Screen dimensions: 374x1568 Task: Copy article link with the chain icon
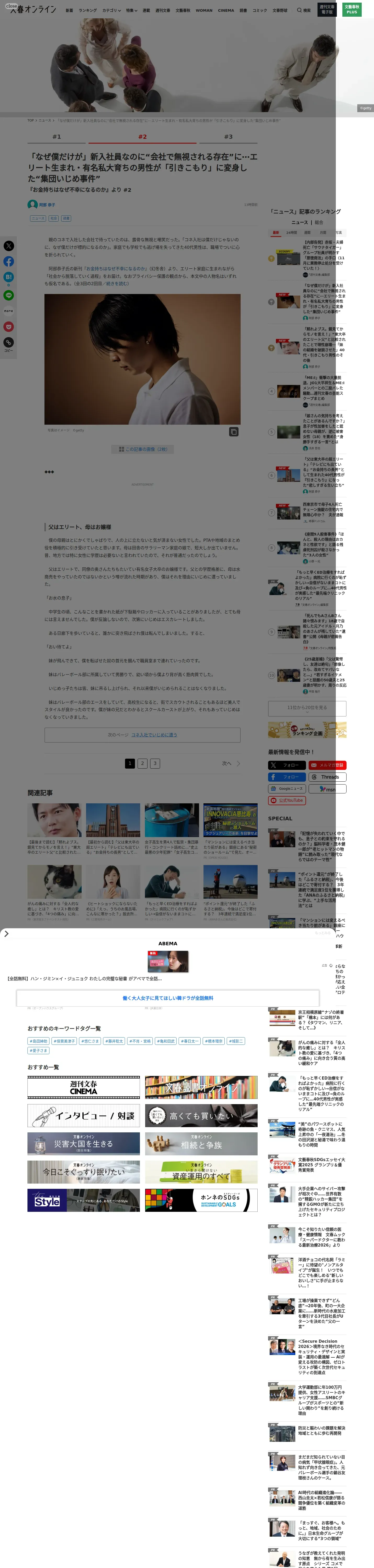click(x=9, y=342)
